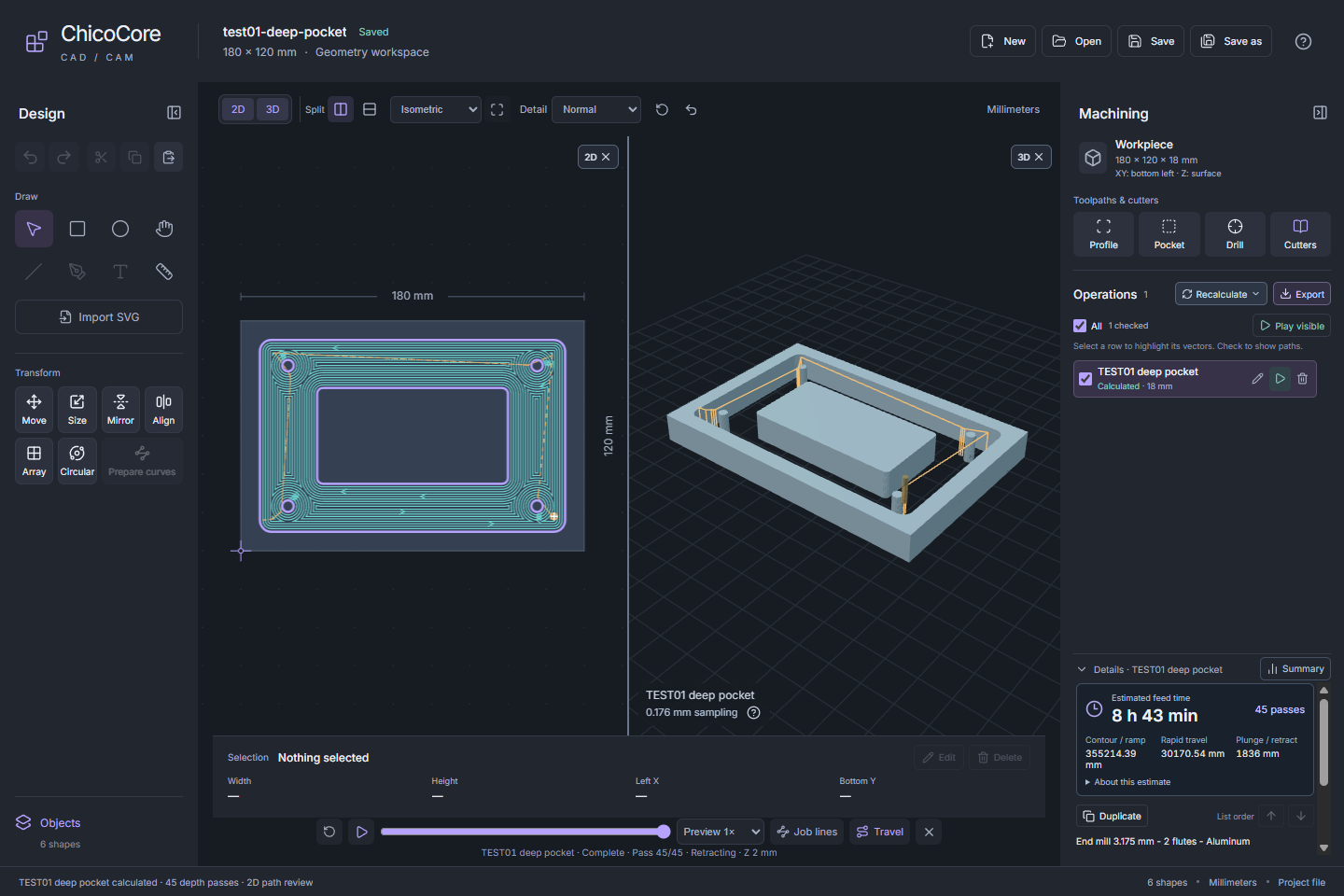Open the Move transform tool
This screenshot has height=896, width=1344.
(x=34, y=410)
